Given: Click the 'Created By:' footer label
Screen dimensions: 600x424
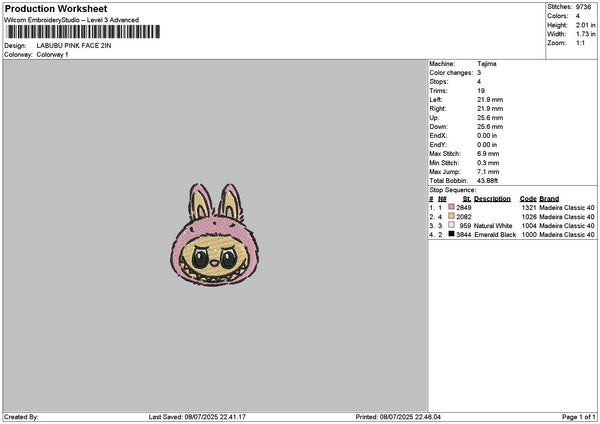Looking at the screenshot, I should tap(21, 417).
